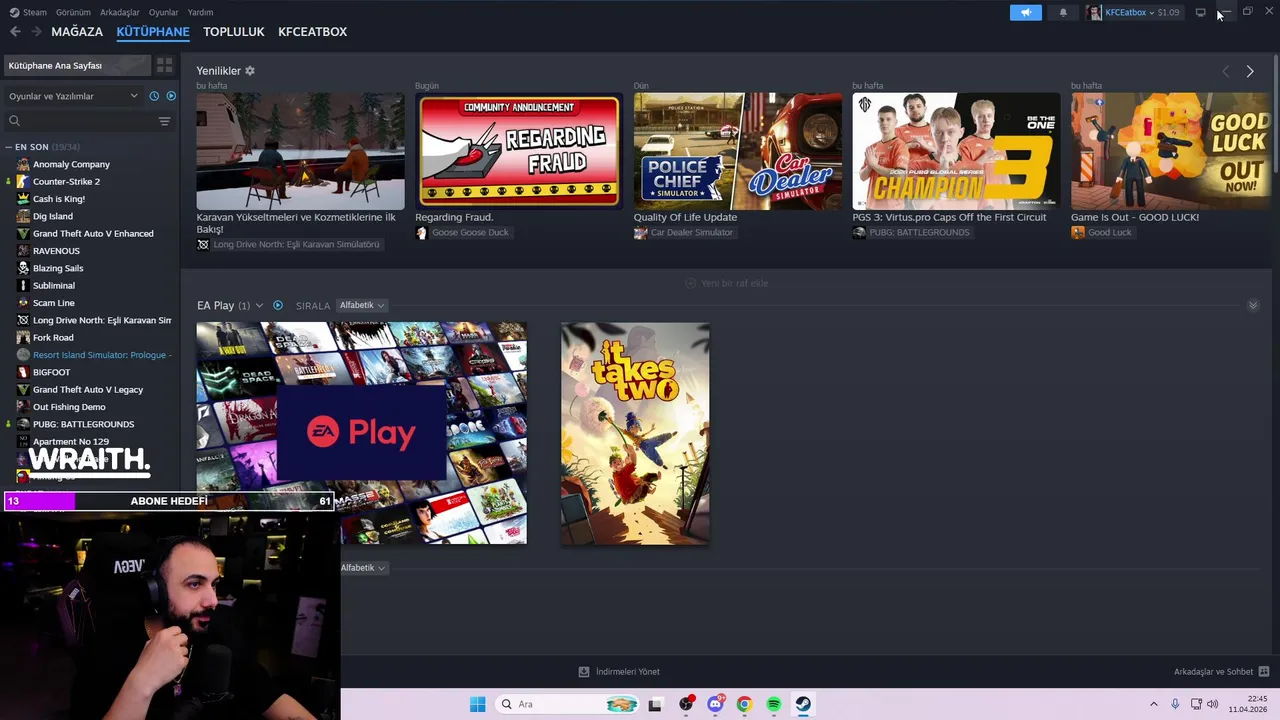Switch library to grid view icon
Image resolution: width=1280 pixels, height=720 pixels.
click(165, 65)
